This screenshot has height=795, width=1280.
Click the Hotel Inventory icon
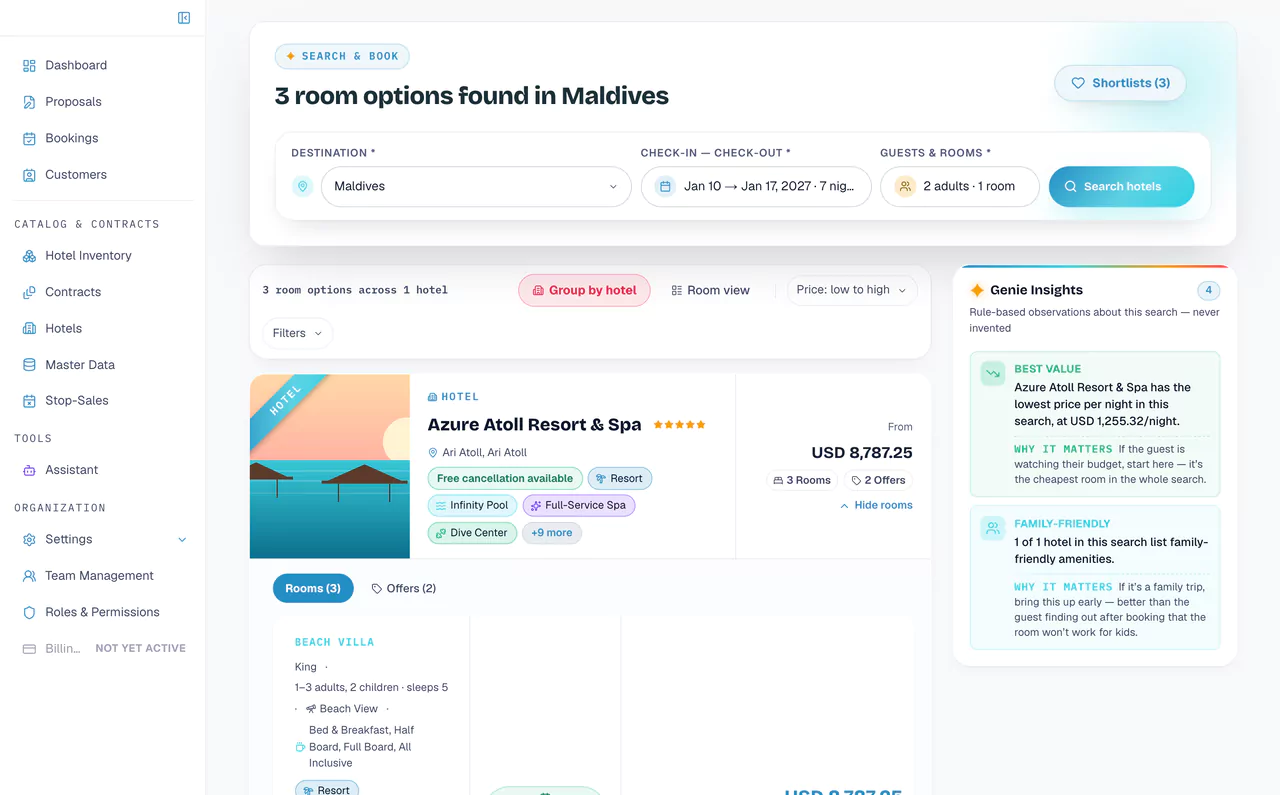click(29, 256)
